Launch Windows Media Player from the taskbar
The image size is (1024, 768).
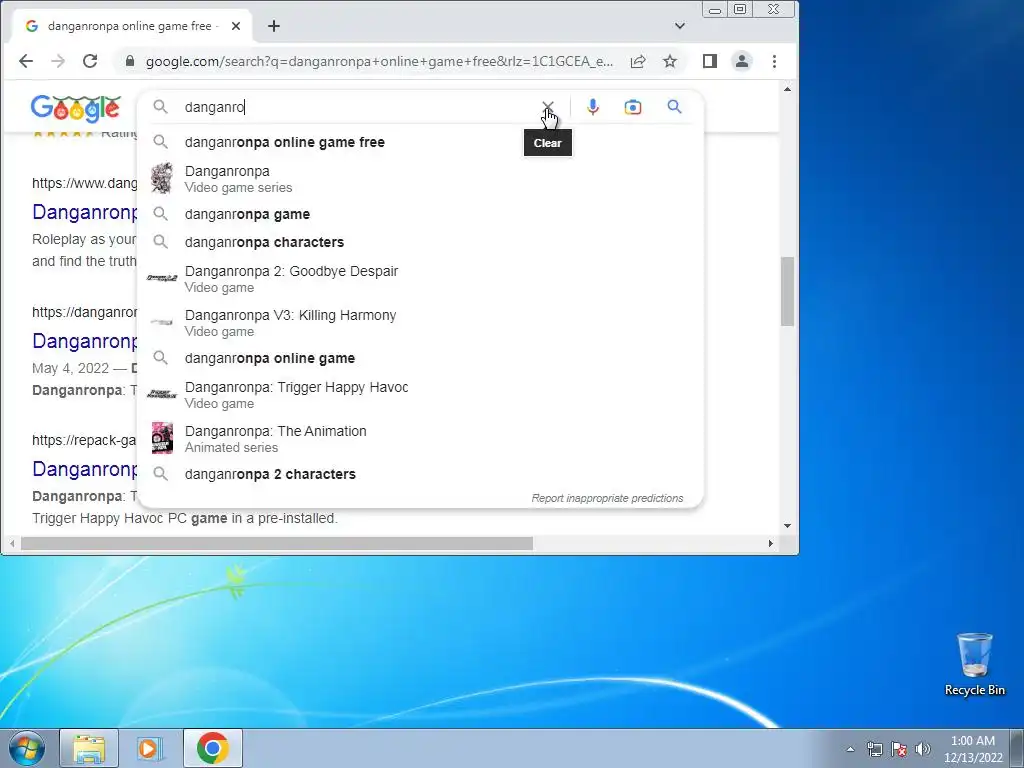click(x=150, y=748)
